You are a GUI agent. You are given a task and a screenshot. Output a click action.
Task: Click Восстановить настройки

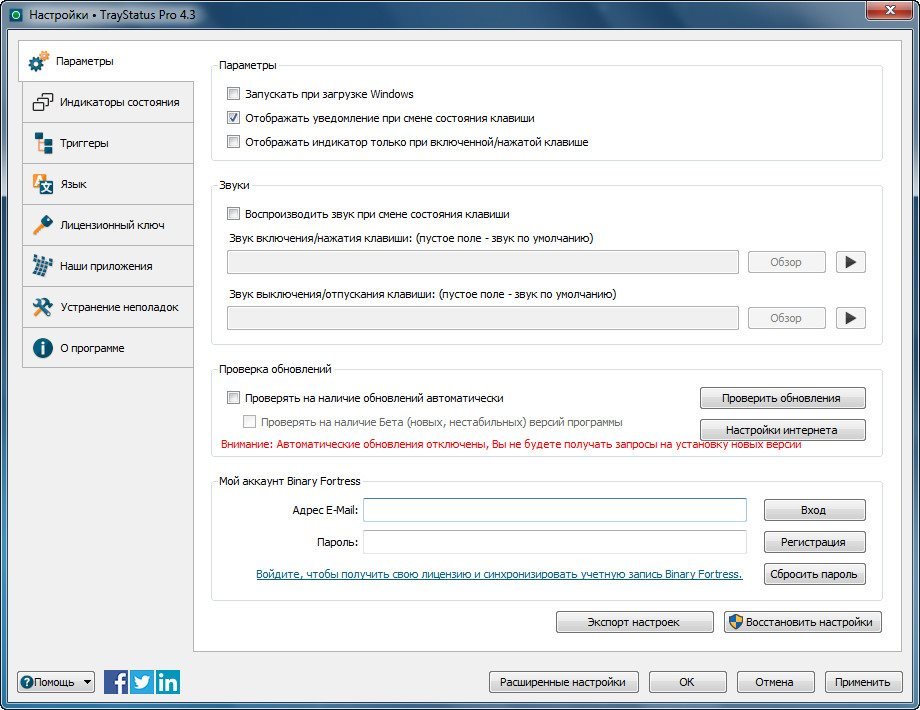(802, 622)
